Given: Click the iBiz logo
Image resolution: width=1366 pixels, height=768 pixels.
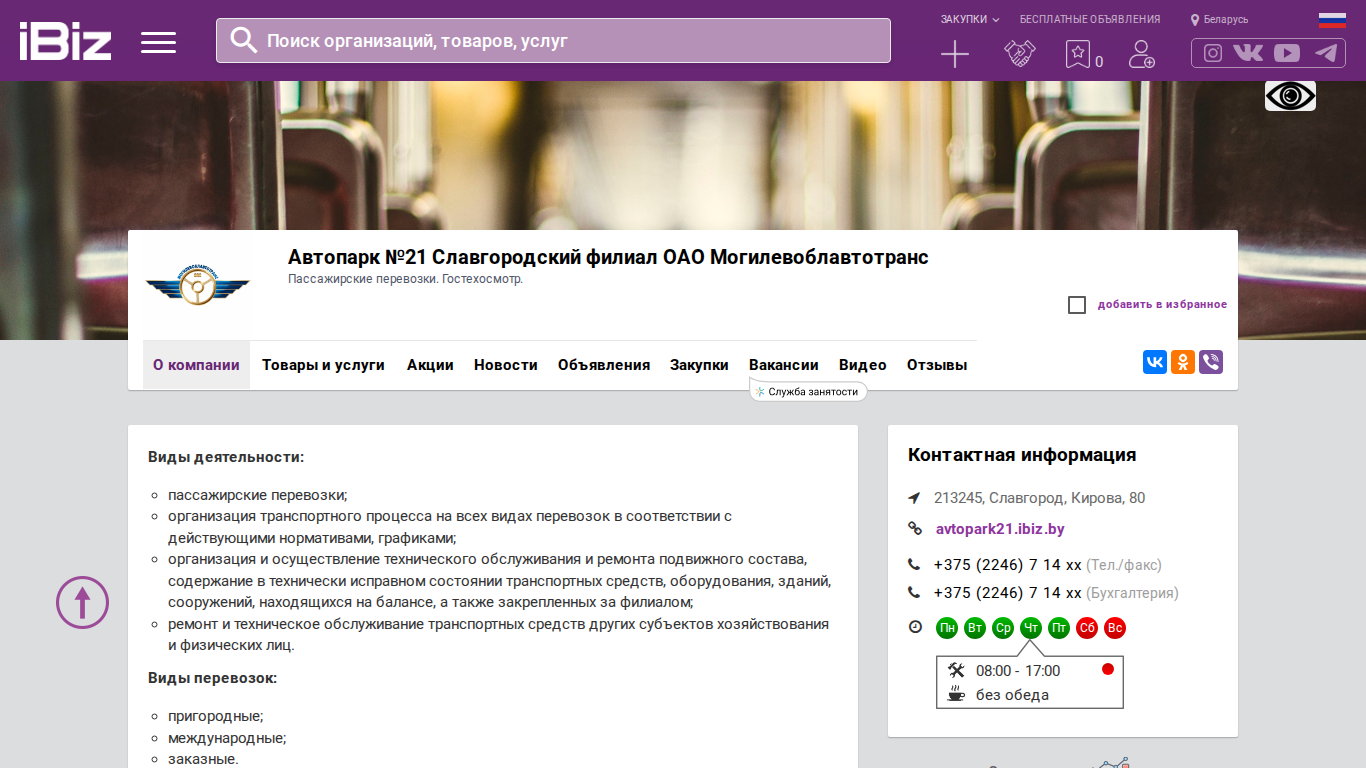Looking at the screenshot, I should point(65,41).
